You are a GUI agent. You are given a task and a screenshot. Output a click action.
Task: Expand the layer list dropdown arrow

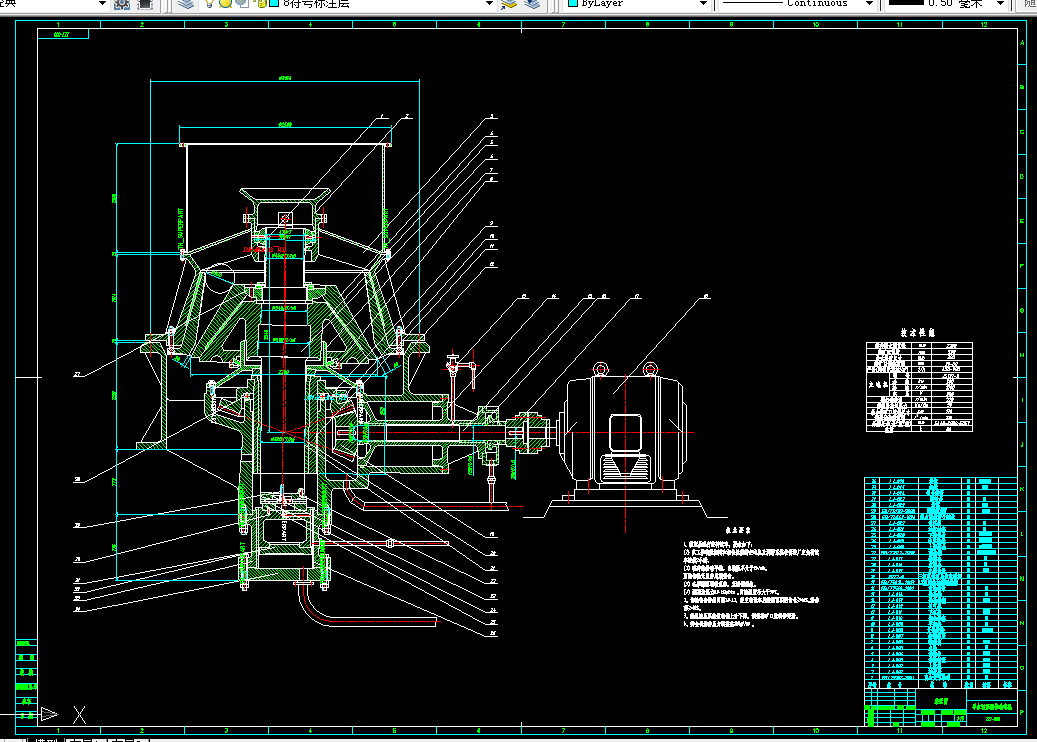pos(489,4)
